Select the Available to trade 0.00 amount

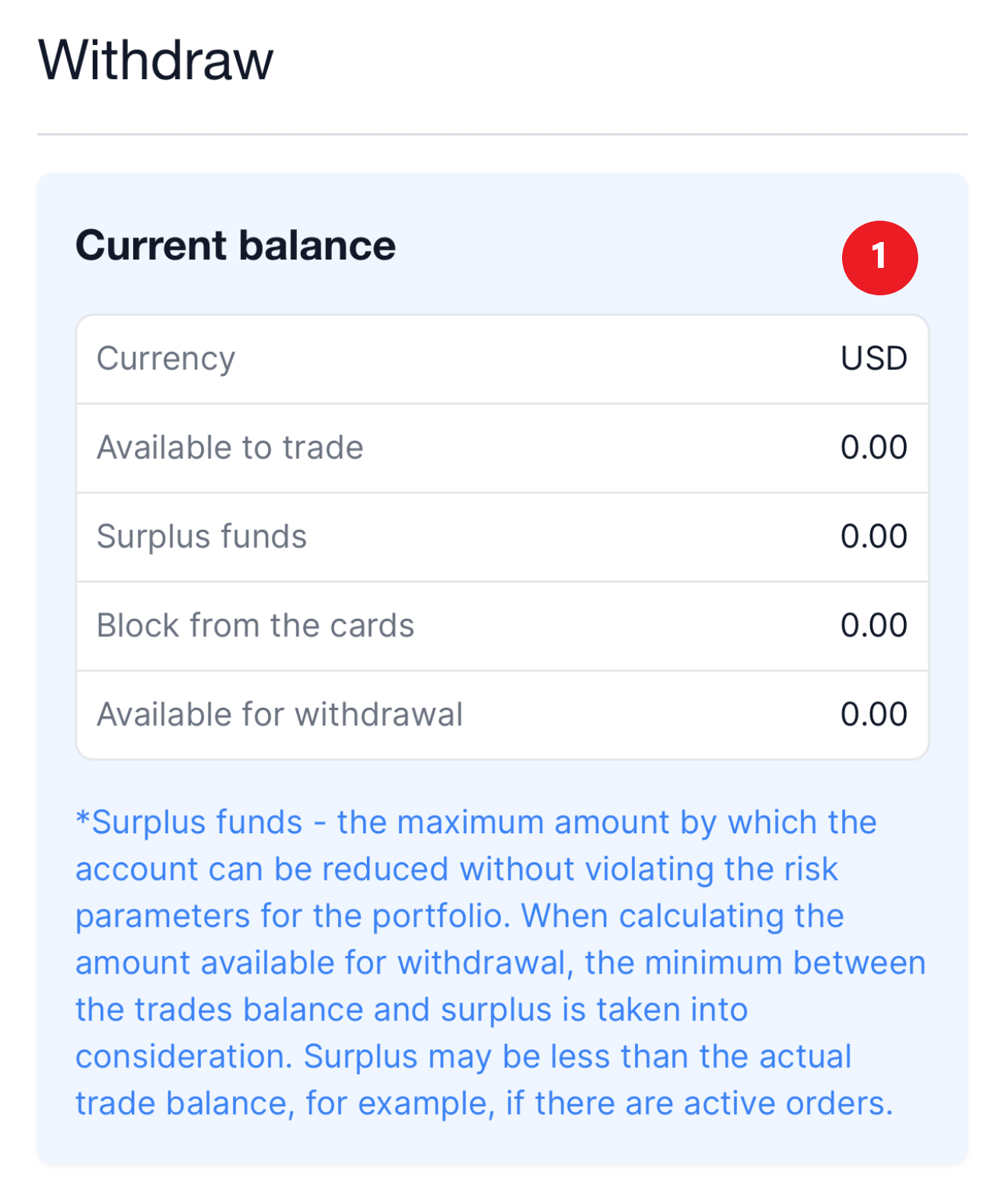tap(873, 448)
